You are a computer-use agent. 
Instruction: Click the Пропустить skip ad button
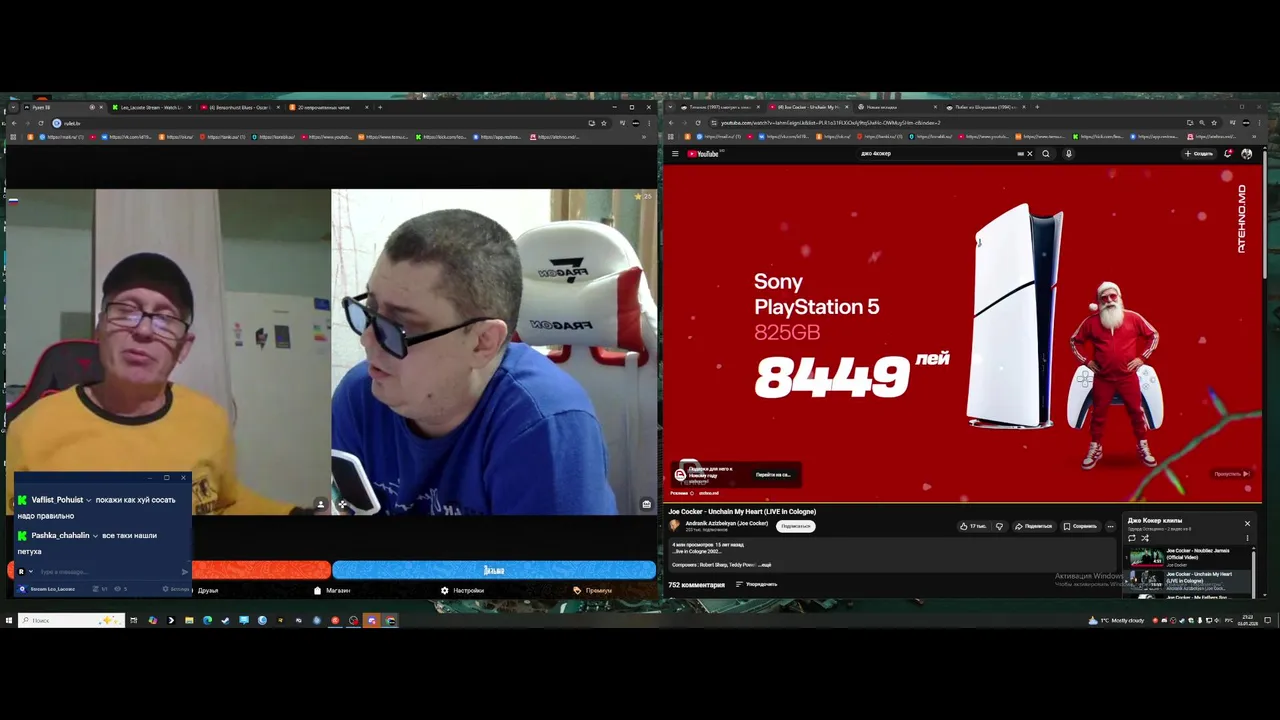pyautogui.click(x=1231, y=474)
